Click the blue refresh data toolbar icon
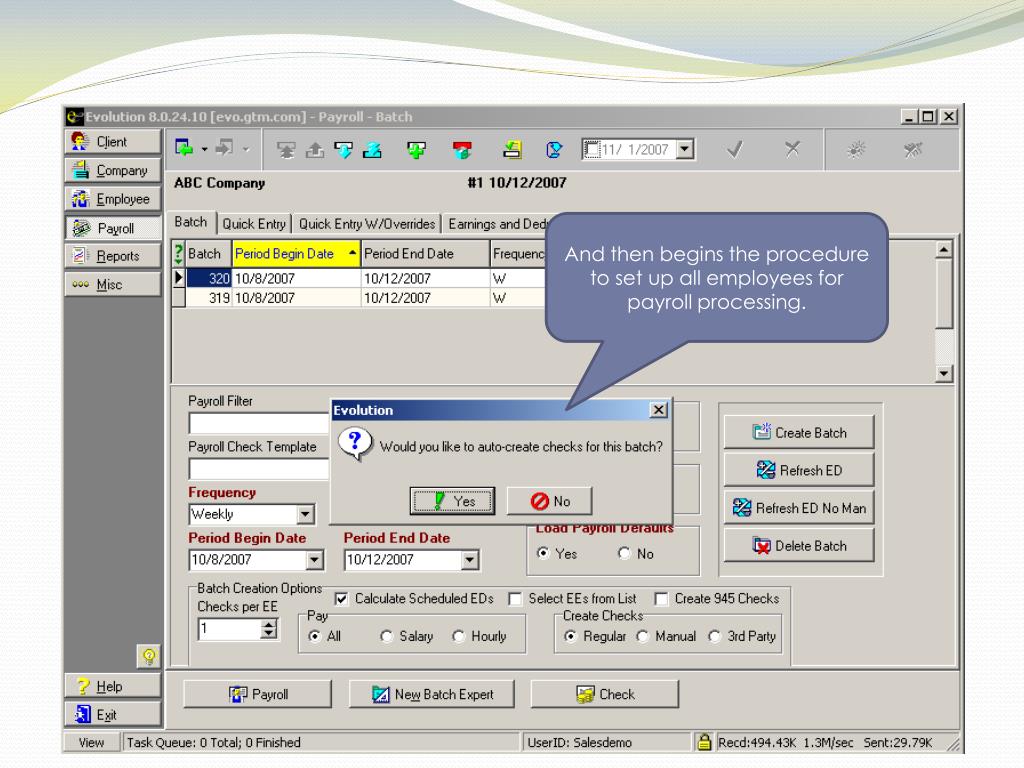1024x768 pixels. click(554, 150)
